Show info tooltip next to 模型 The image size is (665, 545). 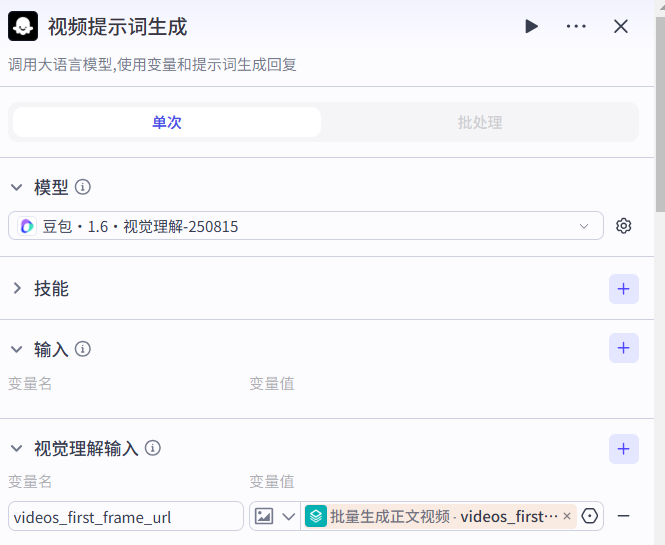tap(83, 187)
